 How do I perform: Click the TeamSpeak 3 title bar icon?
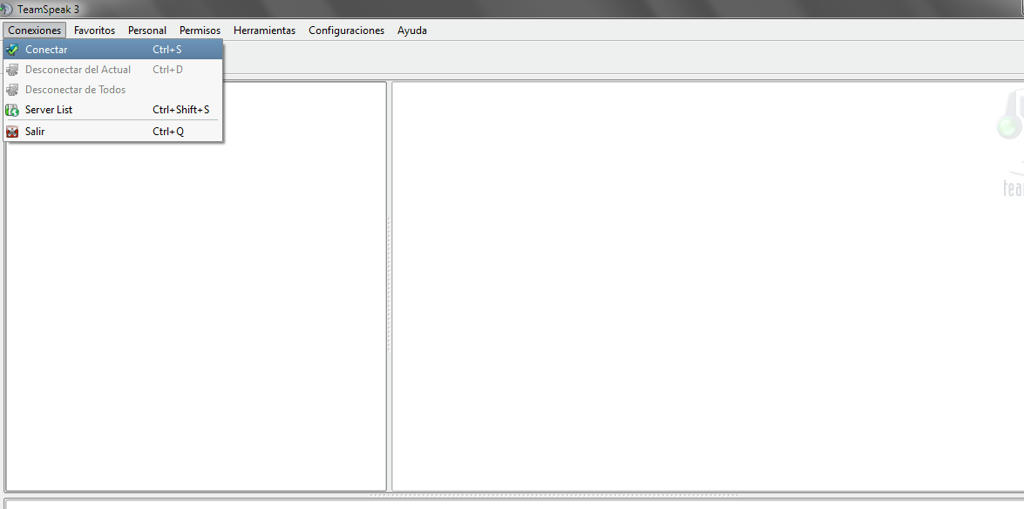pyautogui.click(x=6, y=9)
